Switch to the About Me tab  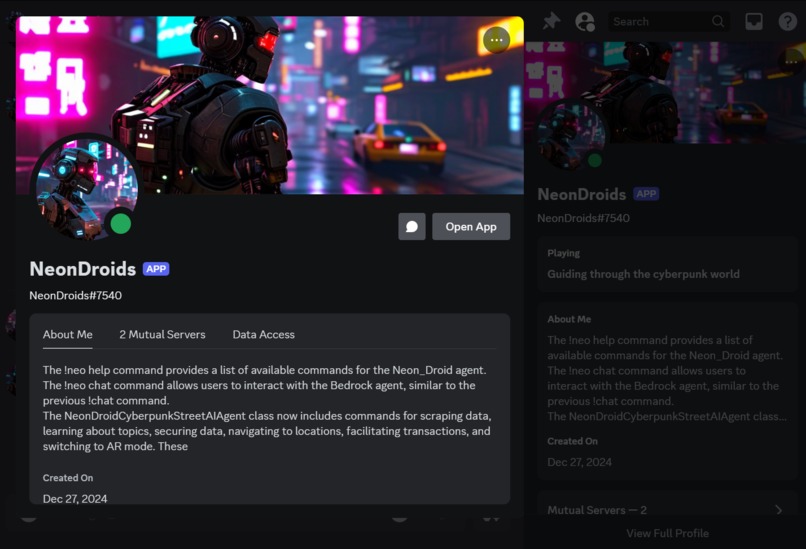coord(68,335)
